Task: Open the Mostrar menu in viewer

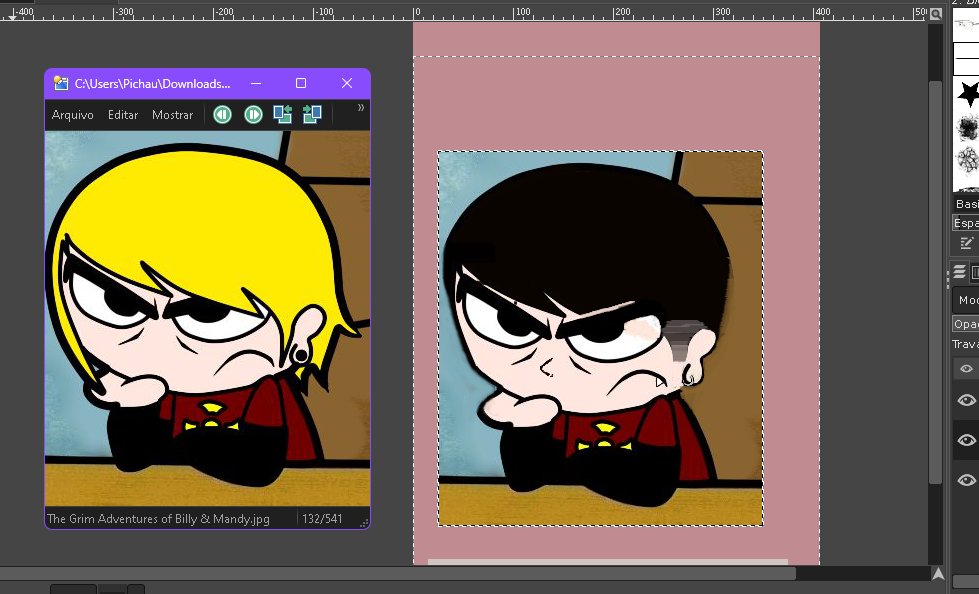Action: coord(172,115)
